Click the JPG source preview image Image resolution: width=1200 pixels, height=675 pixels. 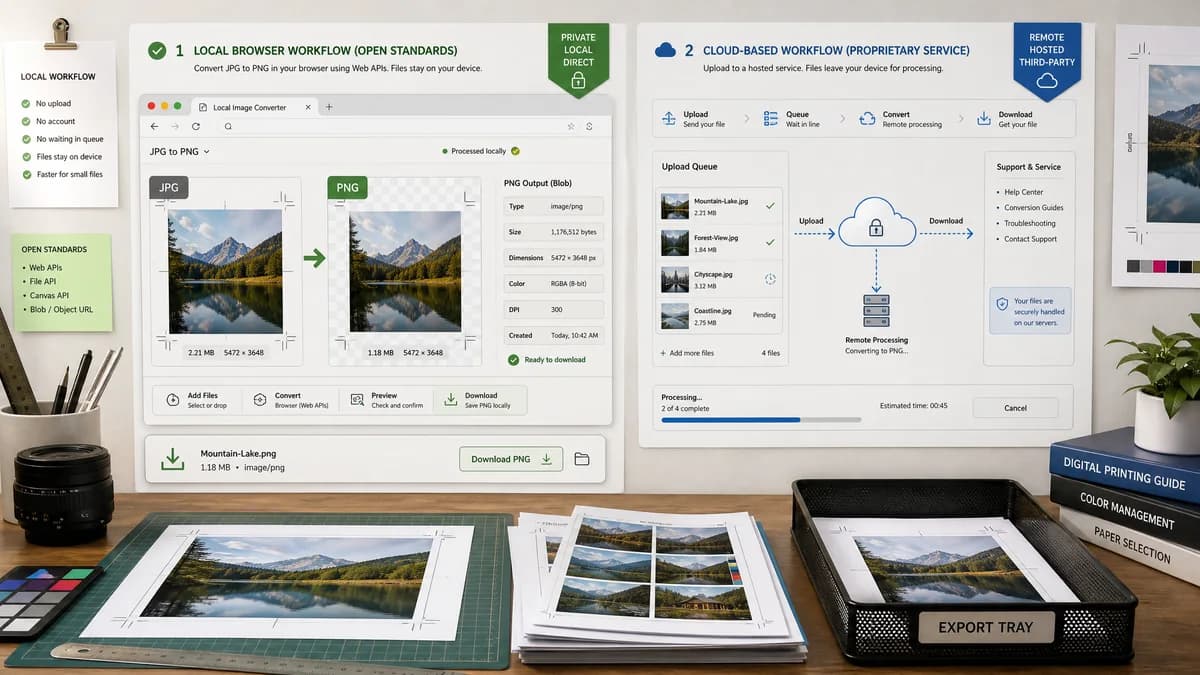coord(225,271)
